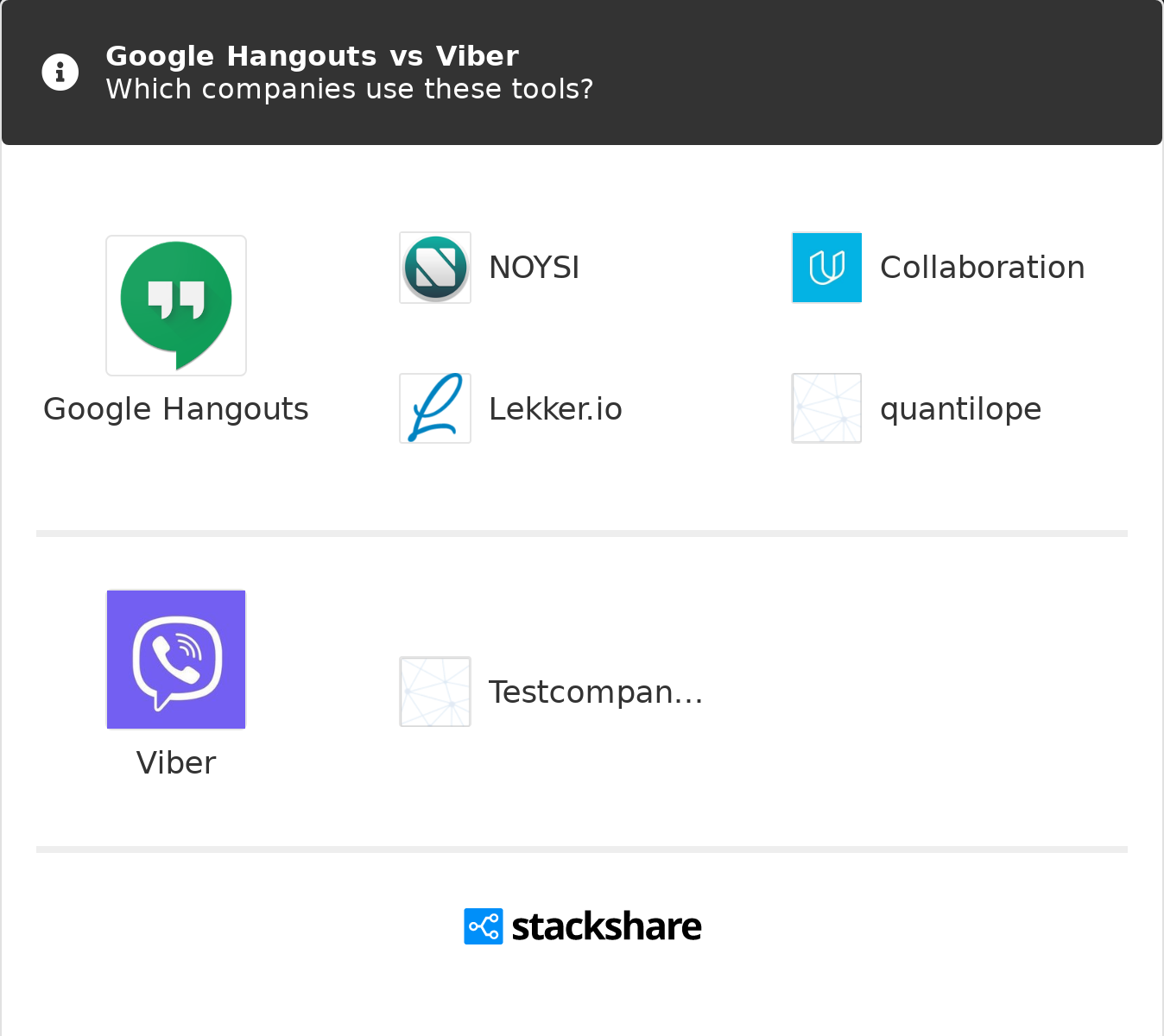This screenshot has height=1036, width=1164.
Task: Click the 'Google Hangouts vs Viber' title
Action: [312, 56]
